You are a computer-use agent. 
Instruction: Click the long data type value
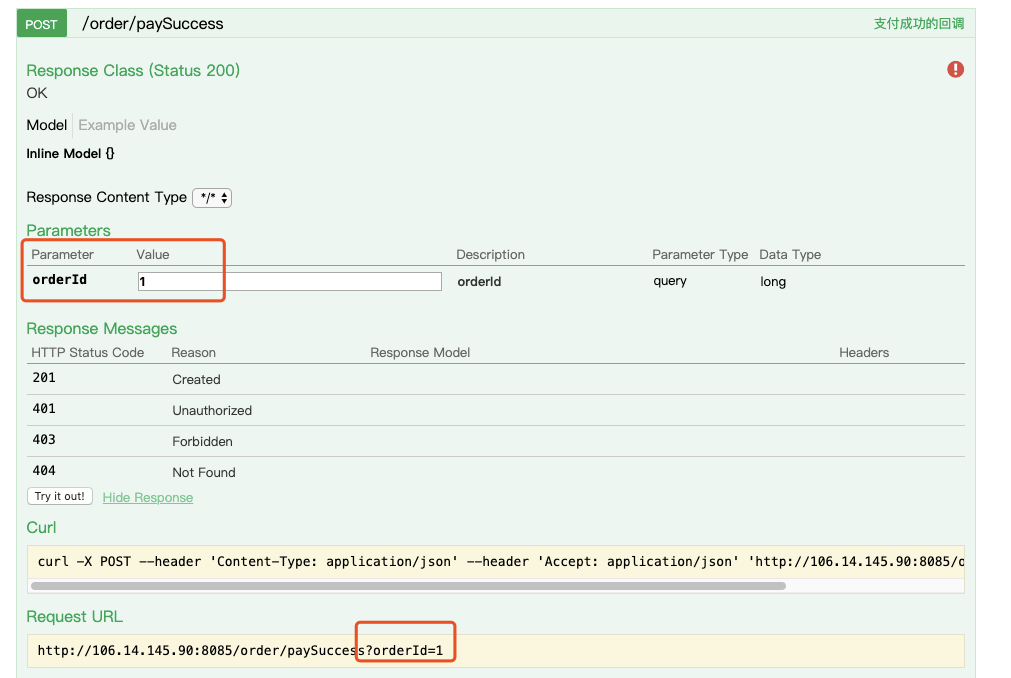[x=772, y=282]
